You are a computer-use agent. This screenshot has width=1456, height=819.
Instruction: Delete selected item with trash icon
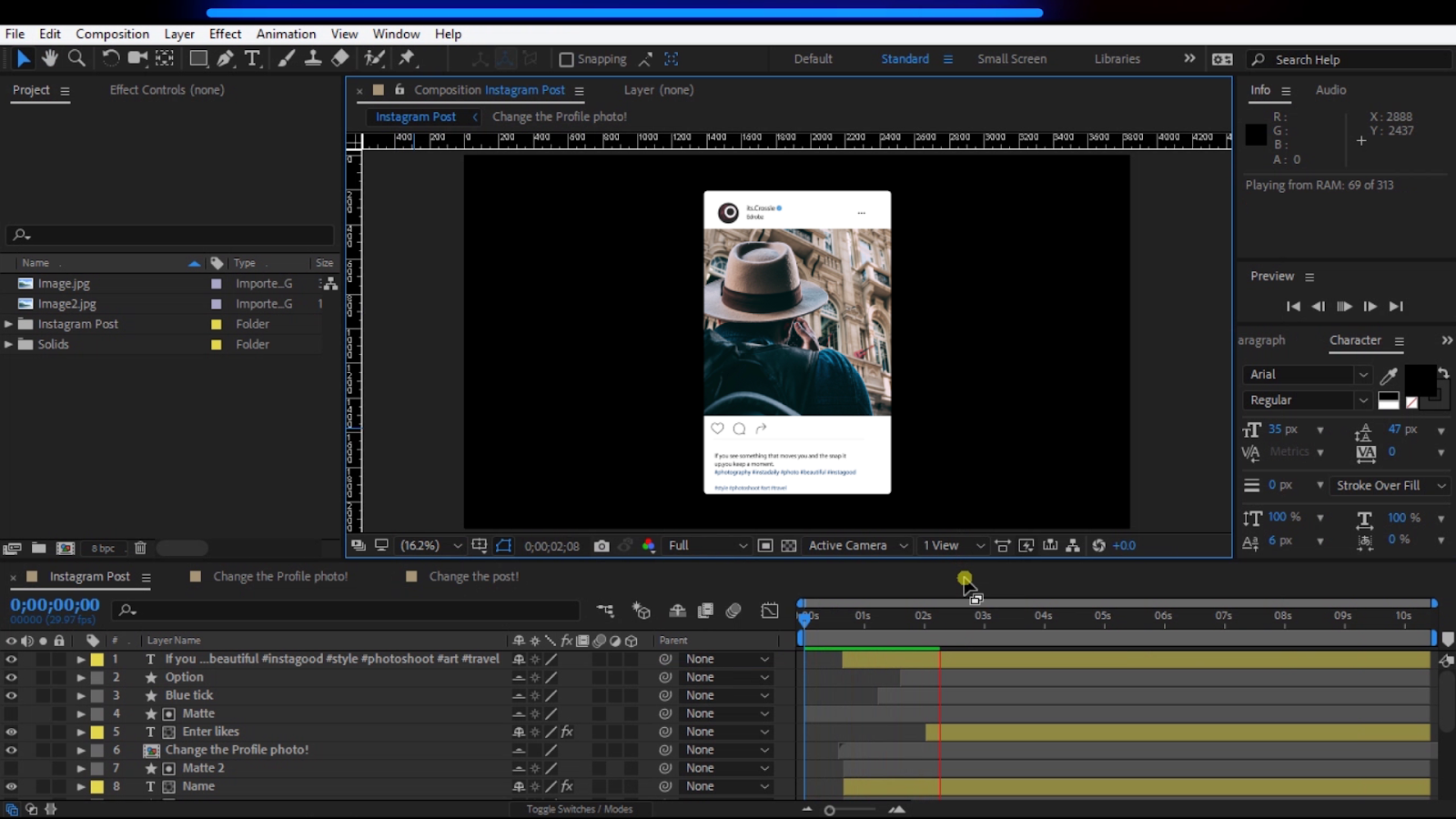point(140,548)
